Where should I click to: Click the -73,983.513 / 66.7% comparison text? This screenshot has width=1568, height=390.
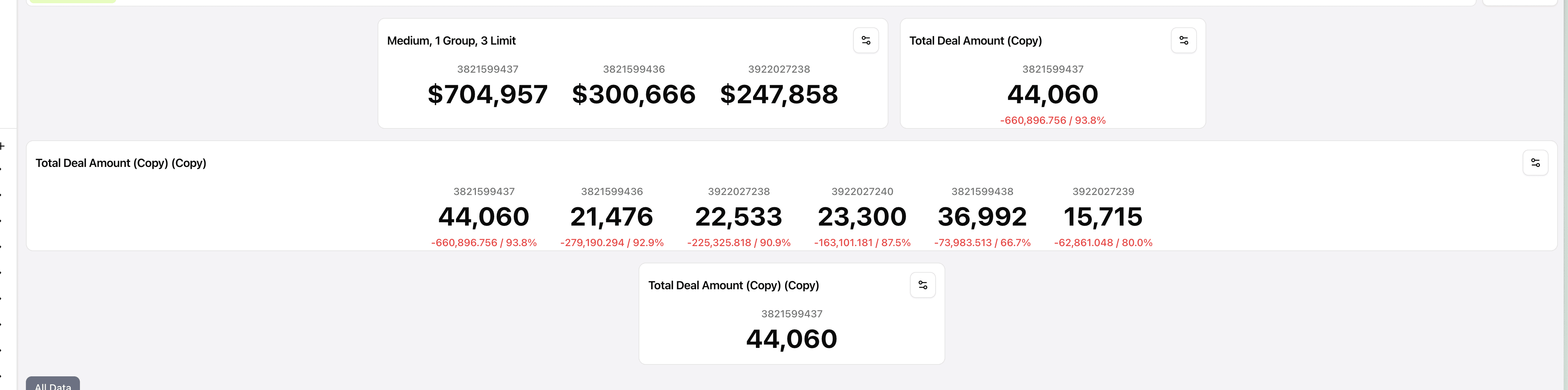point(982,243)
